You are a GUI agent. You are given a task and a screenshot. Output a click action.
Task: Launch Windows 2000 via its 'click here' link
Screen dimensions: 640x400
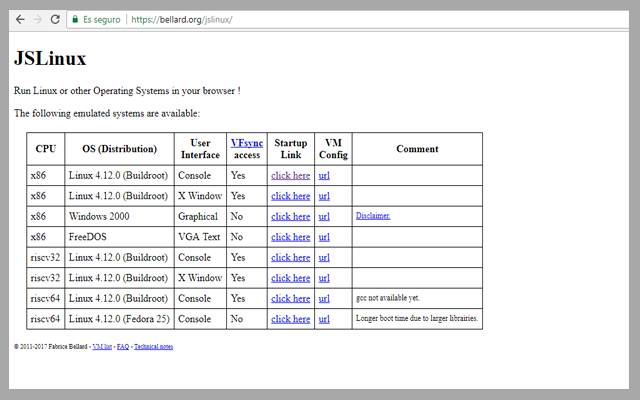(290, 216)
